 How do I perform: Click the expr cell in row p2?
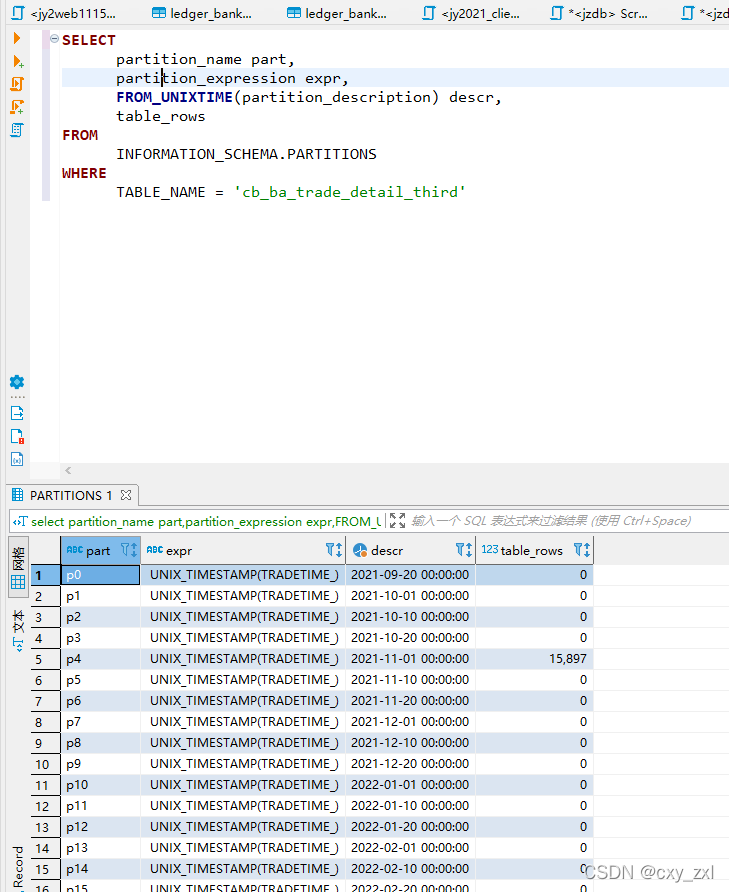tap(243, 617)
